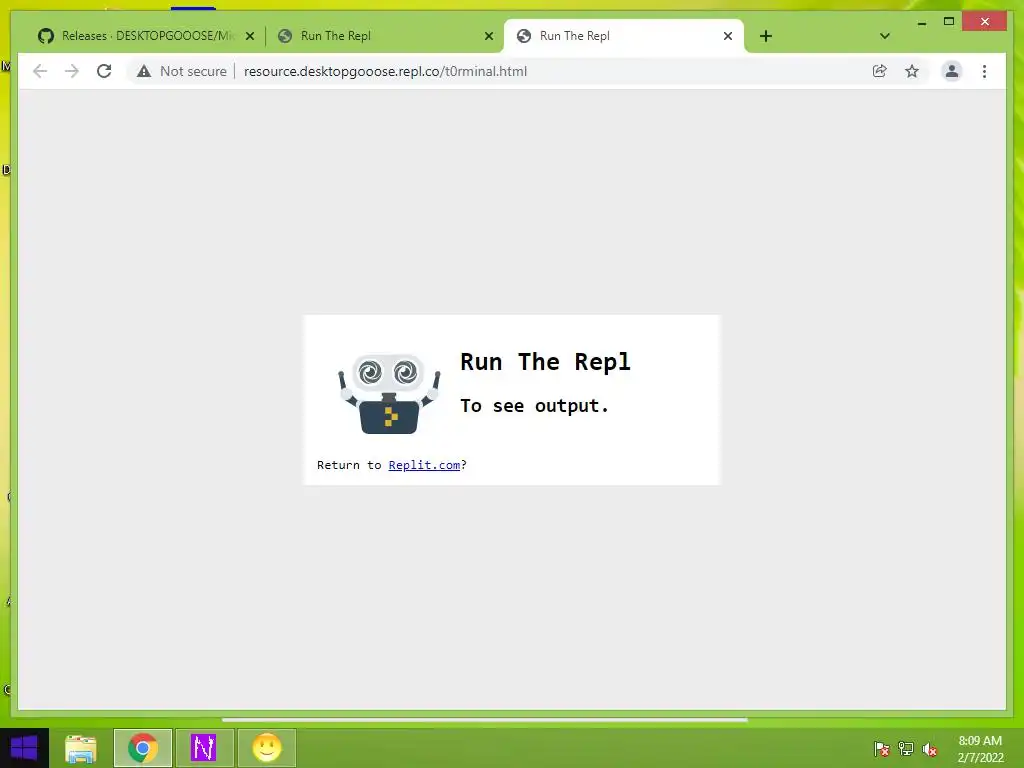Screen dimensions: 1024x768
Task: Close the active Run The Repl tab
Action: (x=728, y=36)
